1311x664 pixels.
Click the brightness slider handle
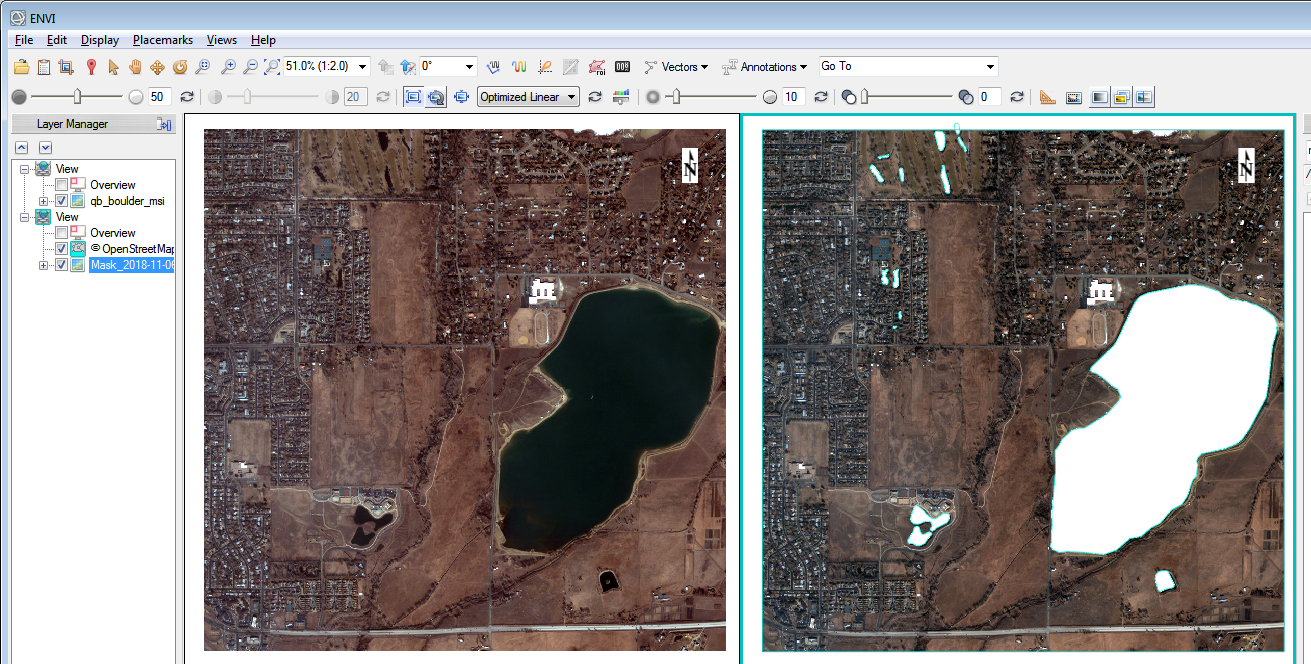pyautogui.click(x=78, y=97)
